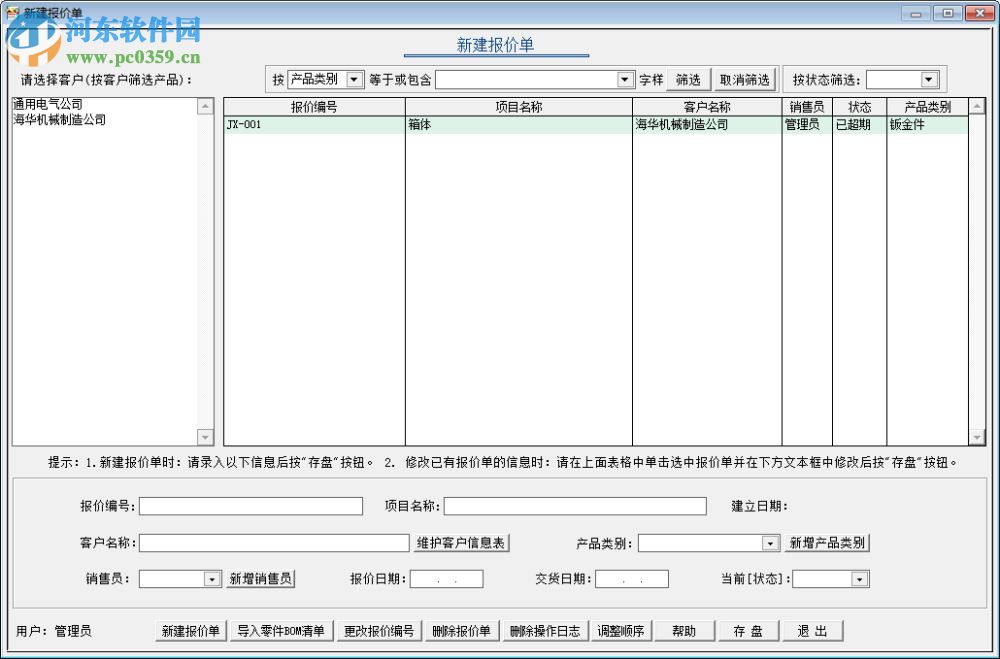Focus the 交货日期 date field
The width and height of the screenshot is (1000, 659).
pyautogui.click(x=632, y=579)
